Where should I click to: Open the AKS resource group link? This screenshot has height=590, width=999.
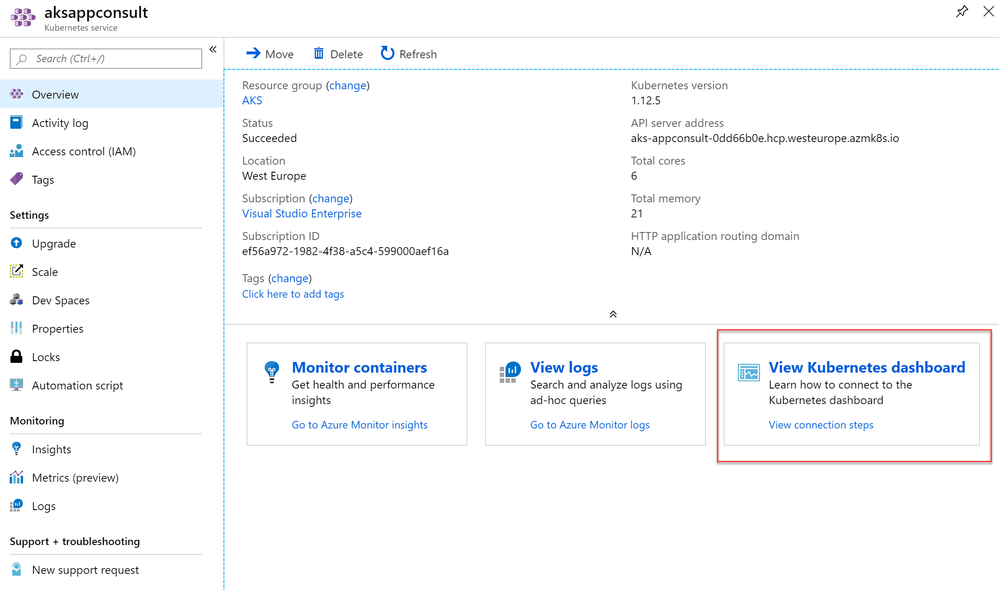tap(252, 101)
